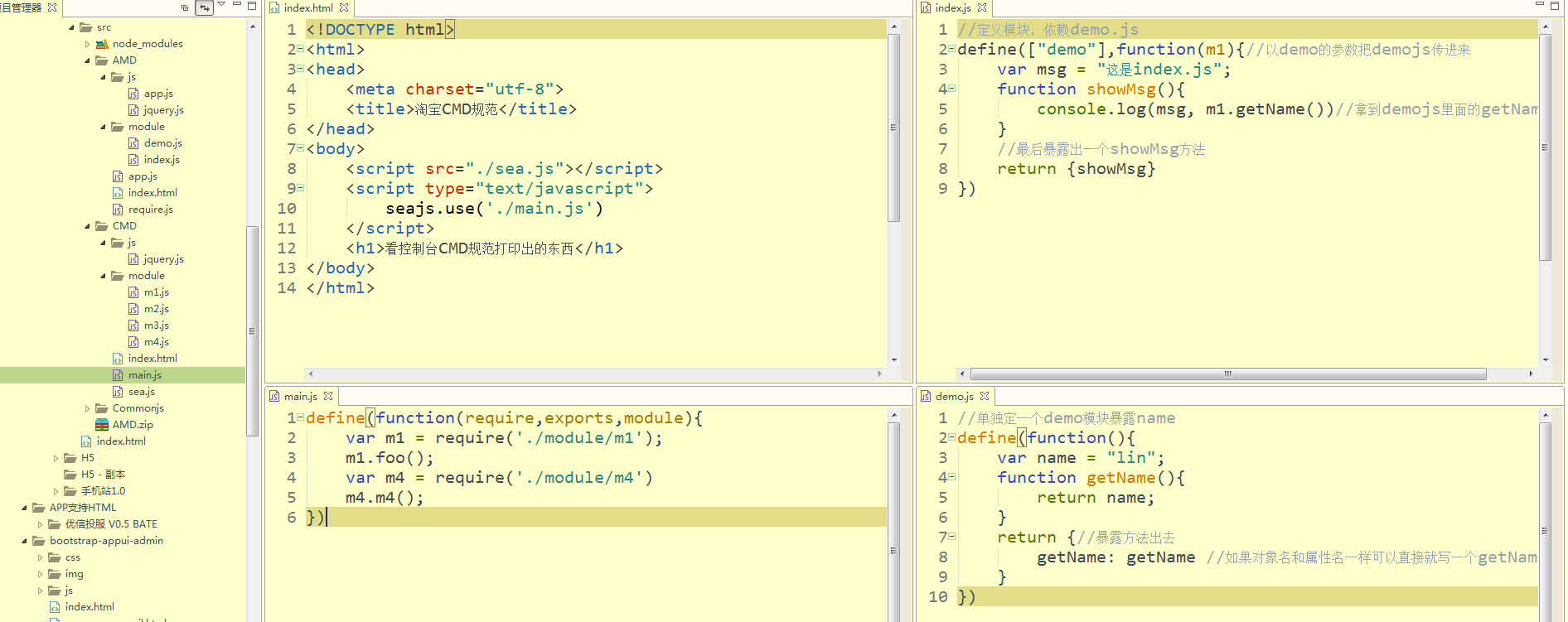Viewport: 1568px width, 622px height.
Task: Collapse the CMD folder
Action: [87, 226]
